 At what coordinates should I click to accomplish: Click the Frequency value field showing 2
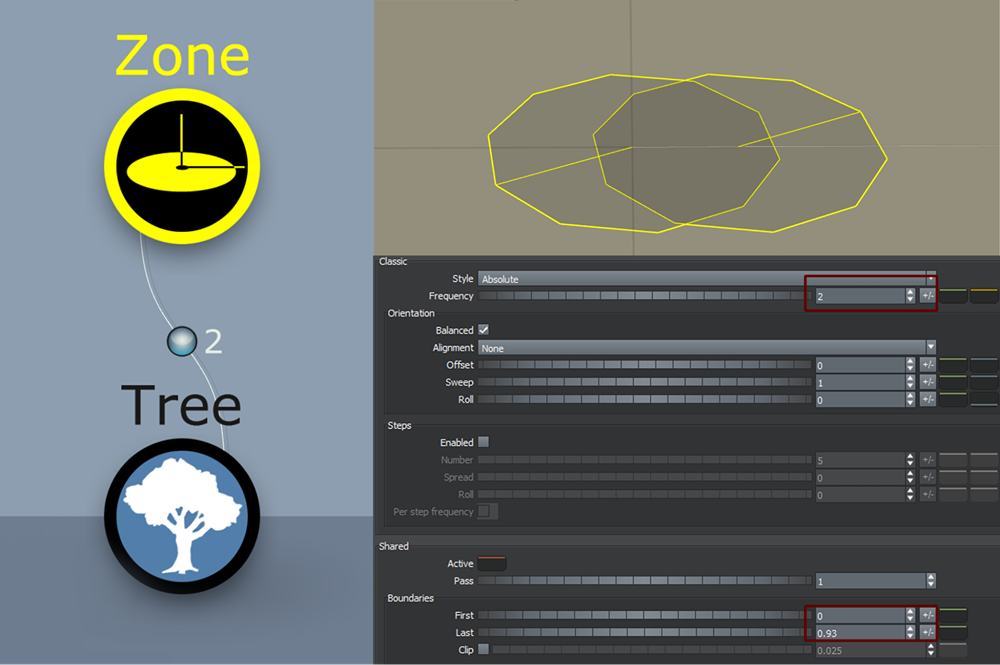860,296
